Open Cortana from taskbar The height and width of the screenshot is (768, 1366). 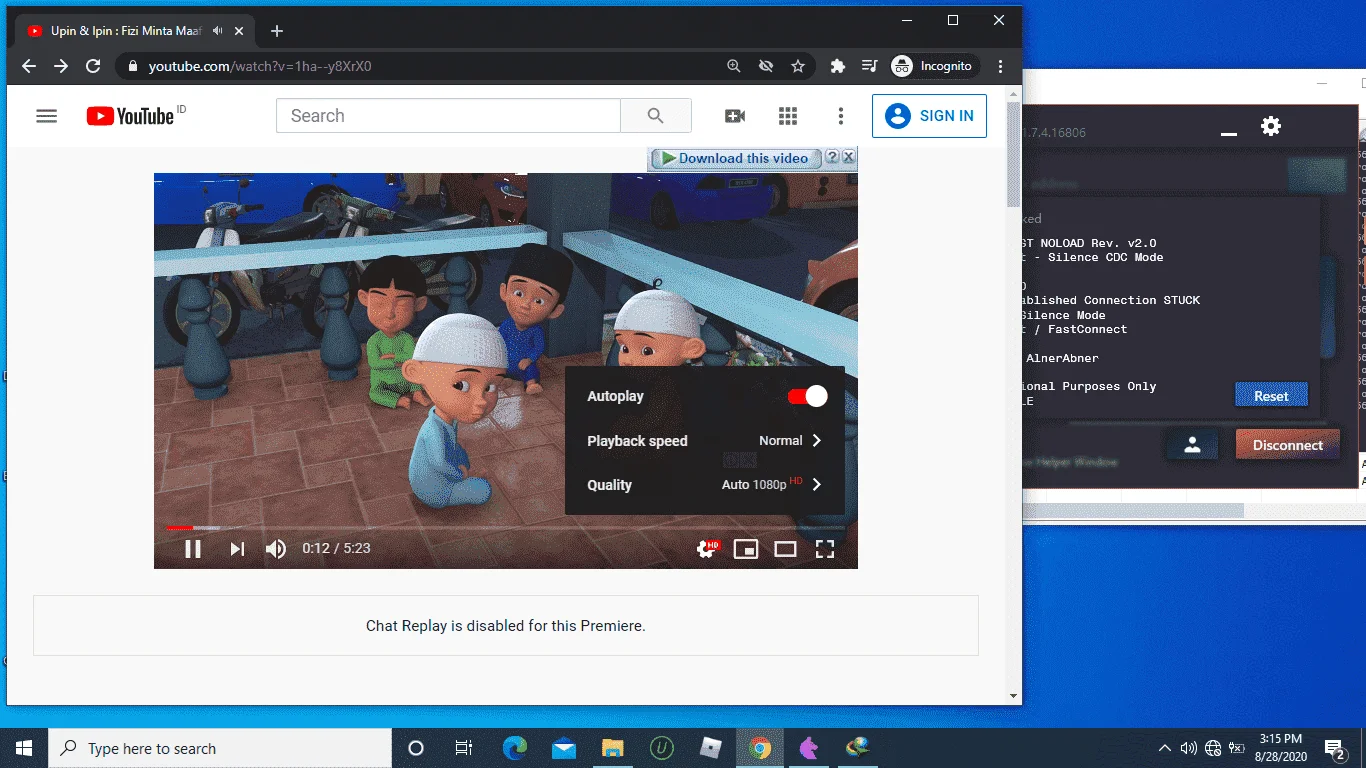(x=416, y=748)
